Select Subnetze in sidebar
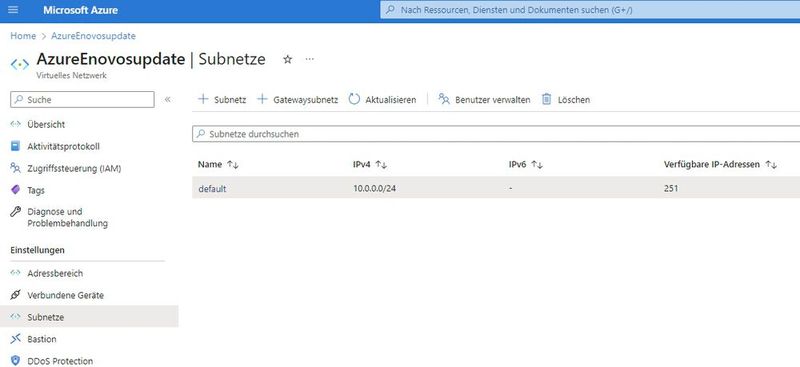The image size is (800, 367). pyautogui.click(x=45, y=317)
